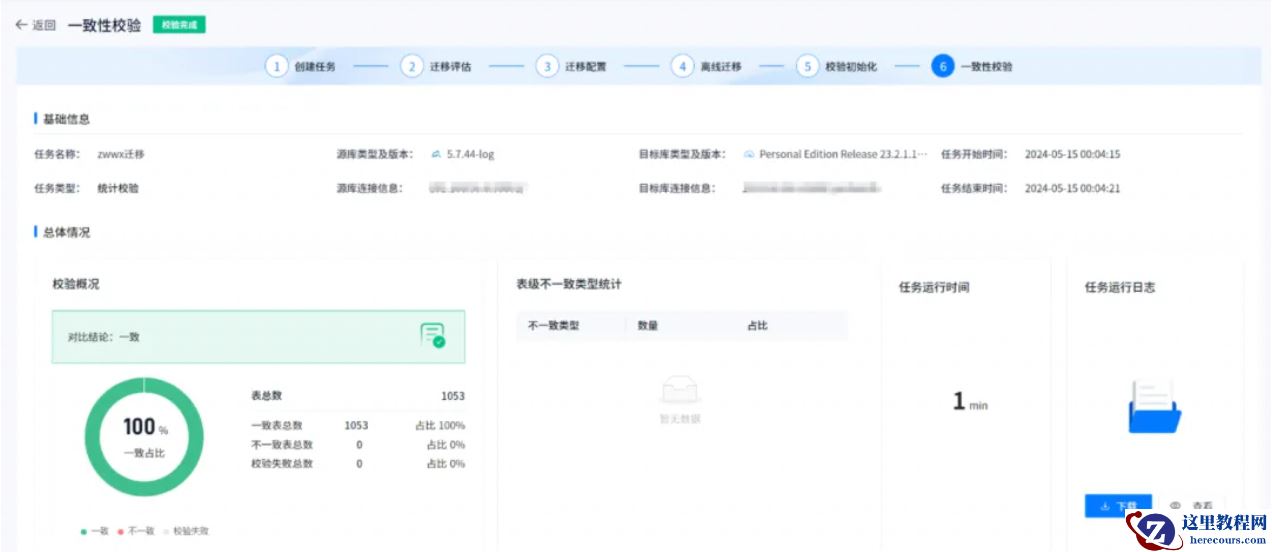The image size is (1272, 552).
Task: Click the MySQL source database version icon
Action: coord(436,155)
